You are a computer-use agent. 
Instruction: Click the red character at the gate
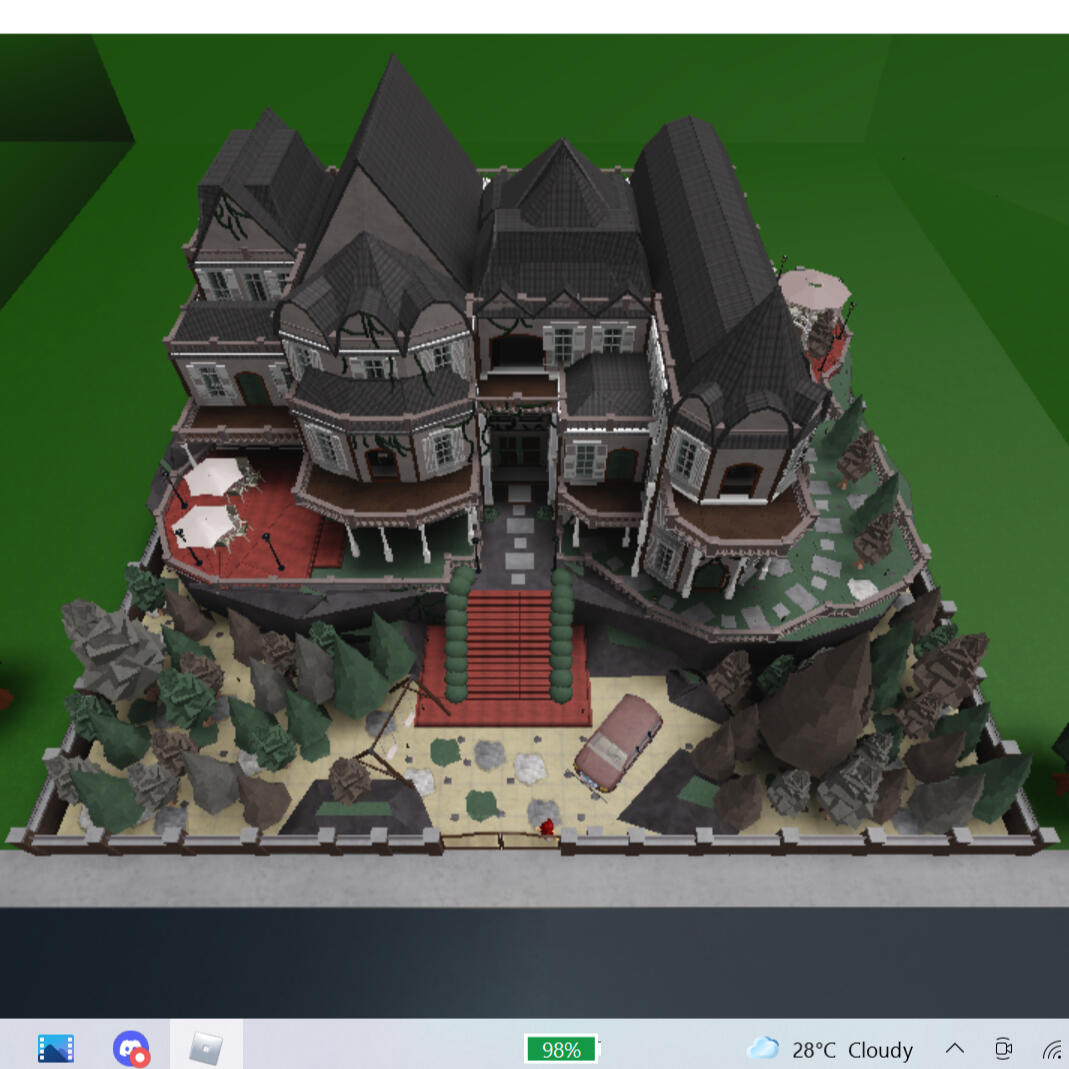[x=547, y=828]
